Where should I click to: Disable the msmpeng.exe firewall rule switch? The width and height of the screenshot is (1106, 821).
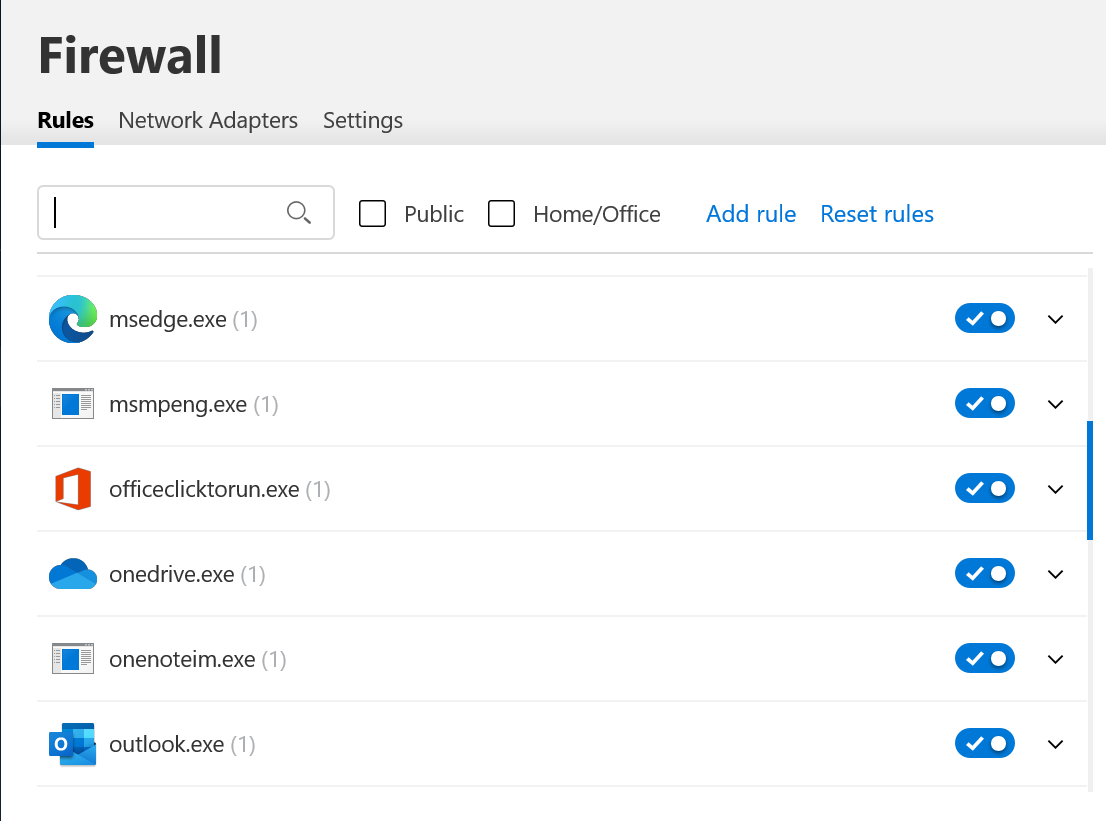point(985,403)
